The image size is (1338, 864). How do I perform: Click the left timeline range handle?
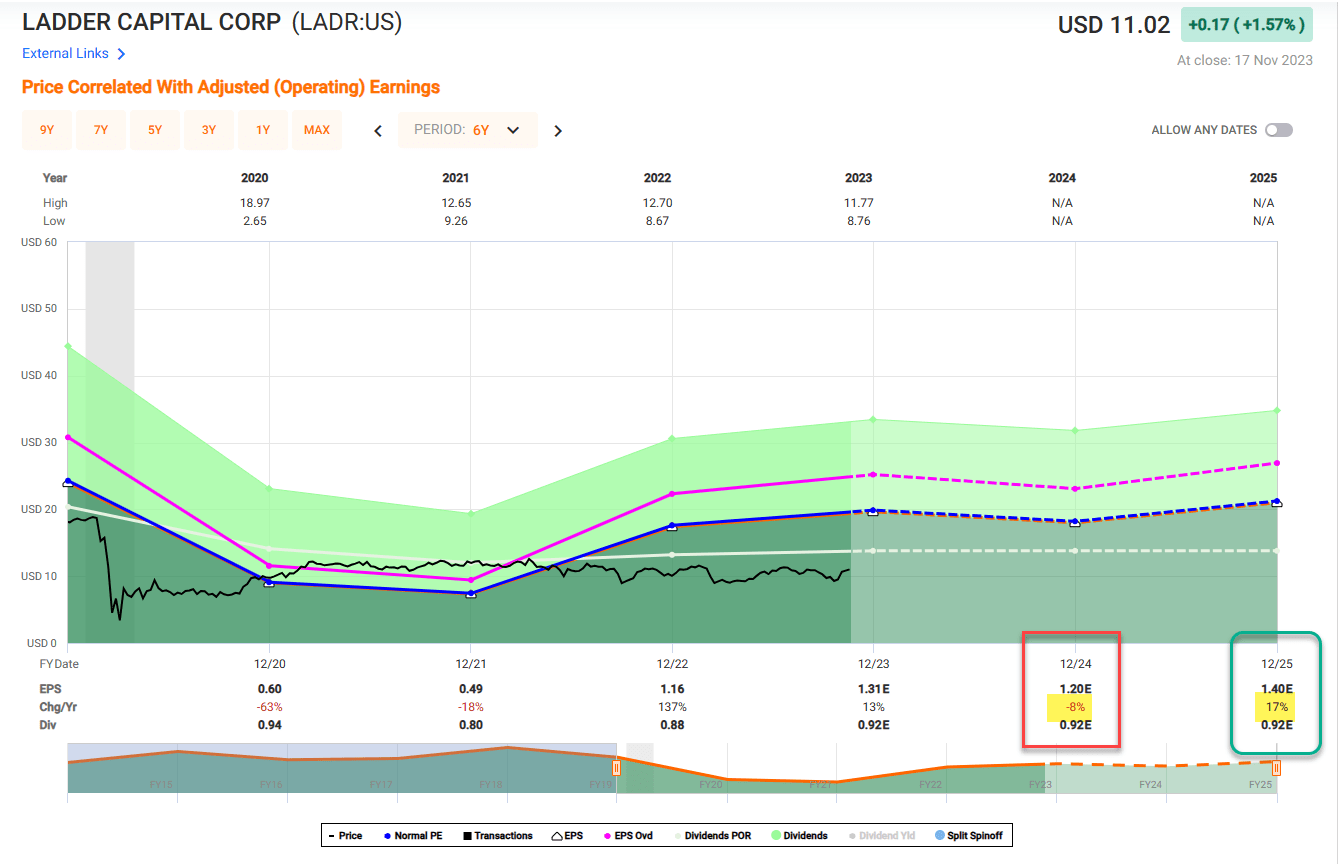pos(616,768)
